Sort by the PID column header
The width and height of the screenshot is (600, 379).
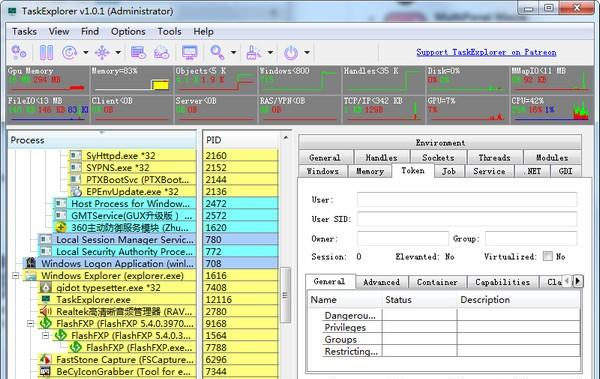[242, 140]
